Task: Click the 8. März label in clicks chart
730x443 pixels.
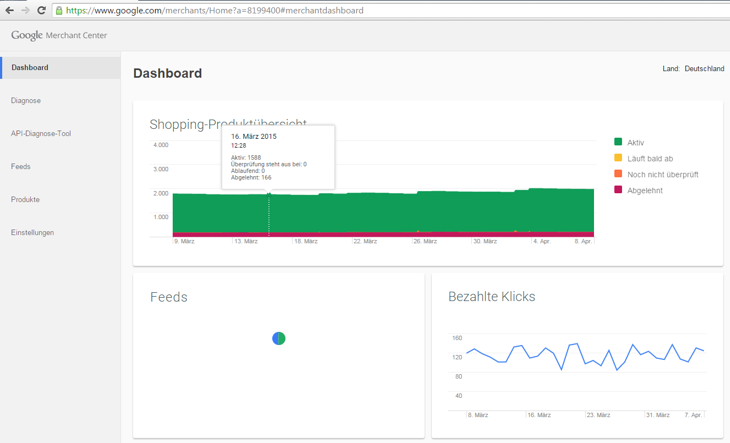Action: 478,415
